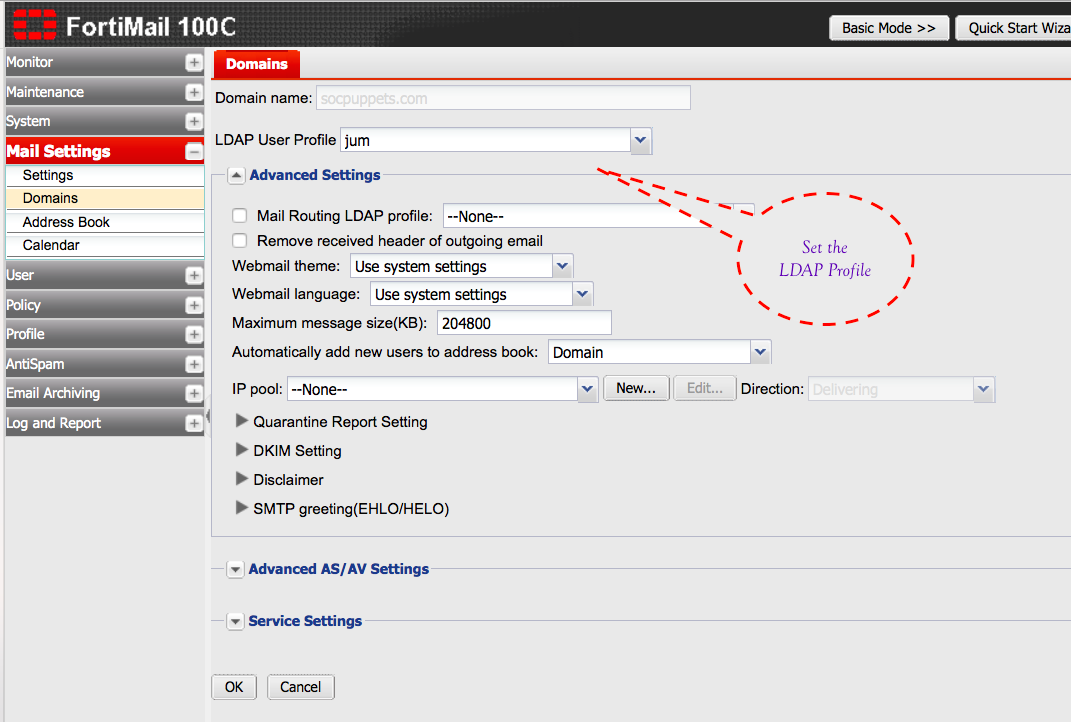Open the IP pool dropdown
The image size is (1071, 722).
point(587,389)
